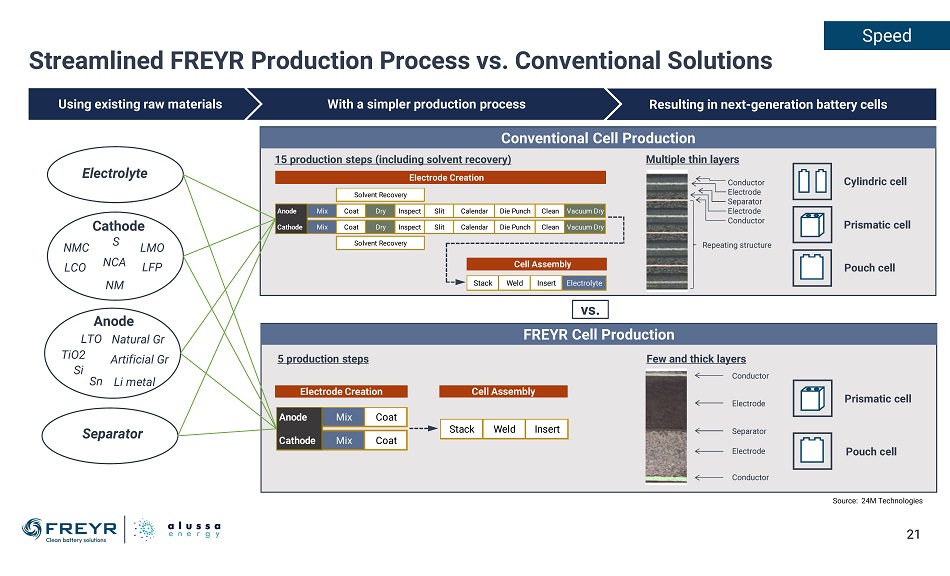The image size is (950, 576).
Task: Click the upper Solvent Recovery box
Action: coord(380,195)
